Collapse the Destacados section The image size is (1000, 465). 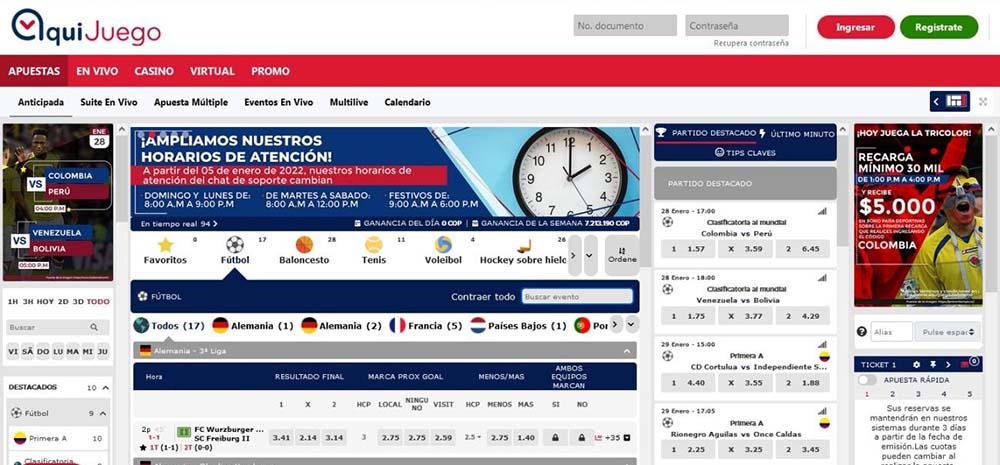(x=106, y=387)
